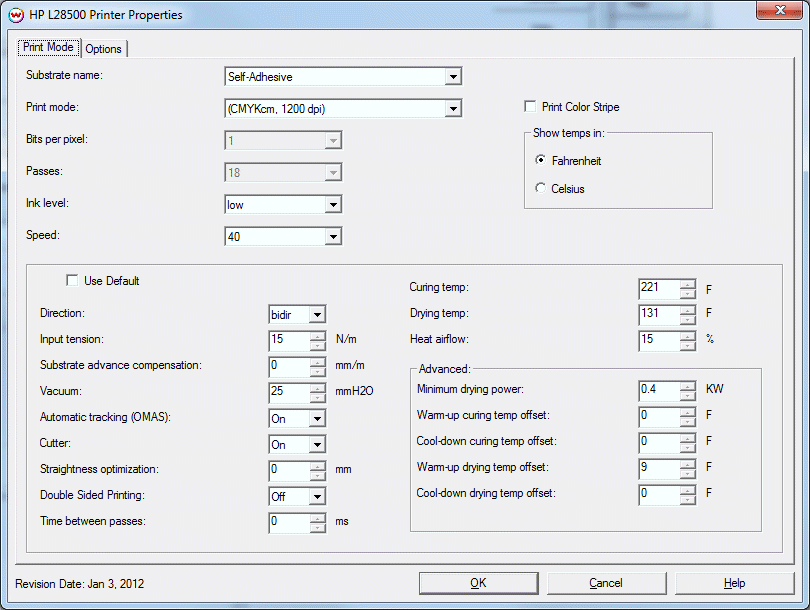Screen dimensions: 810x610
Task: Switch to the Print Mode tab
Action: (x=49, y=48)
